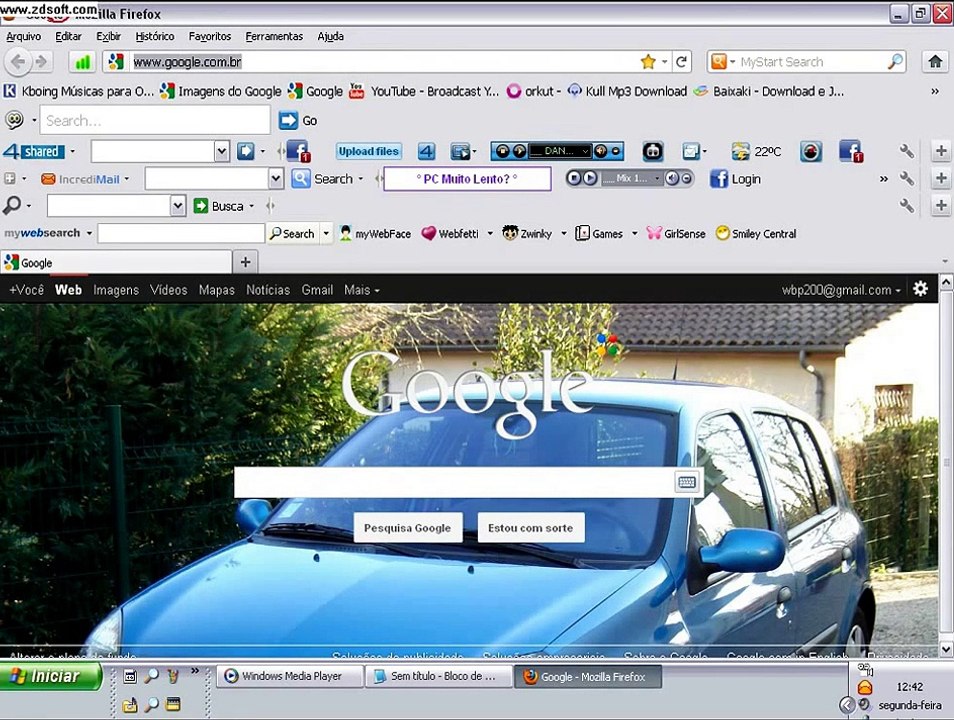Open the Games dropdown arrow
The image size is (954, 720).
click(635, 234)
